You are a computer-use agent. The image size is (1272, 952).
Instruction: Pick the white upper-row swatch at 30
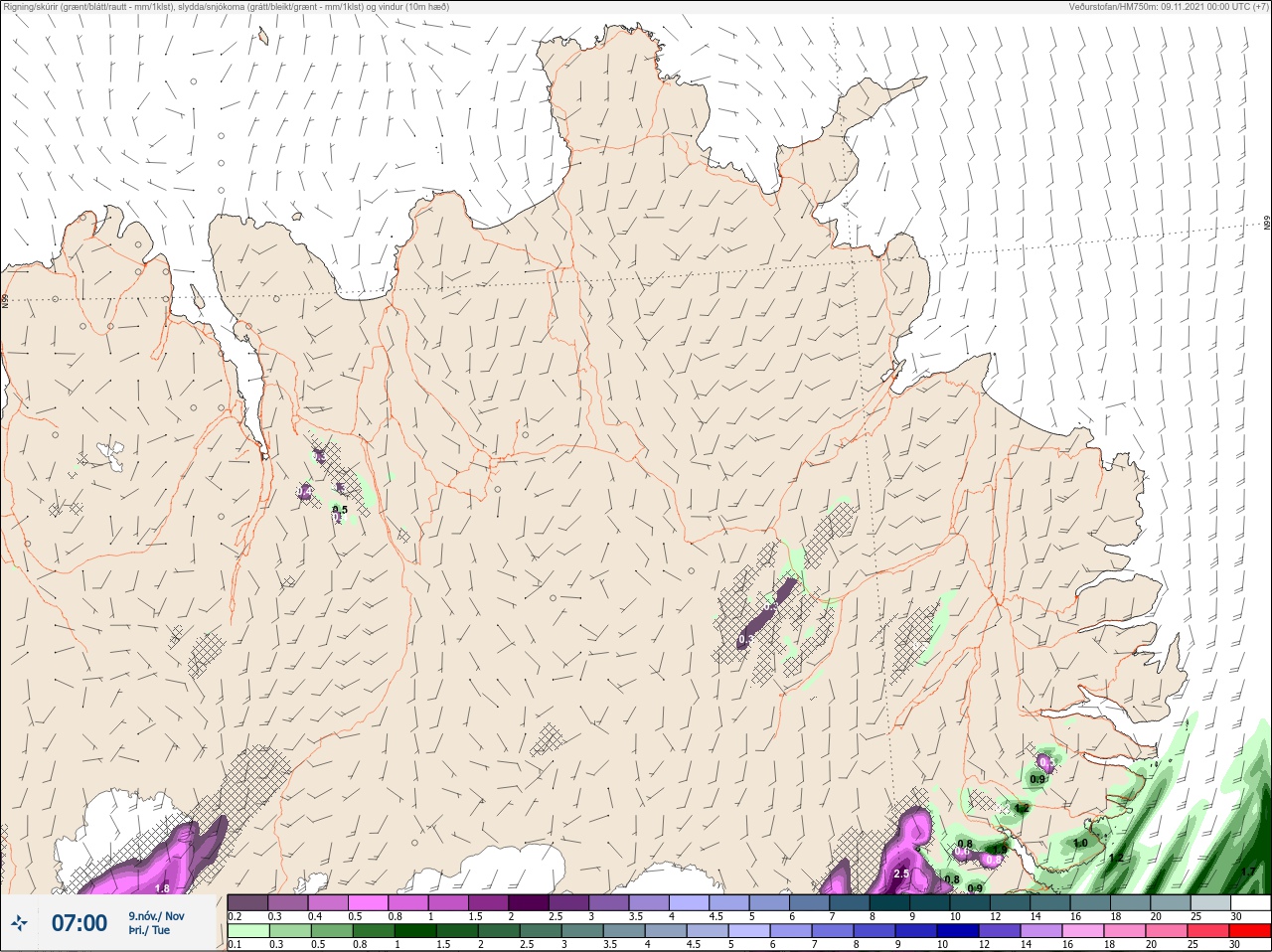click(x=1249, y=903)
